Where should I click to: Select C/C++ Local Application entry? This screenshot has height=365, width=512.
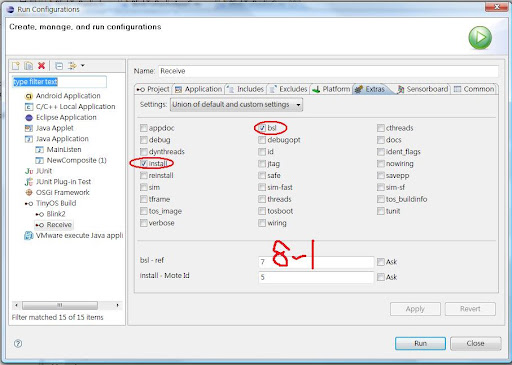[x=70, y=107]
